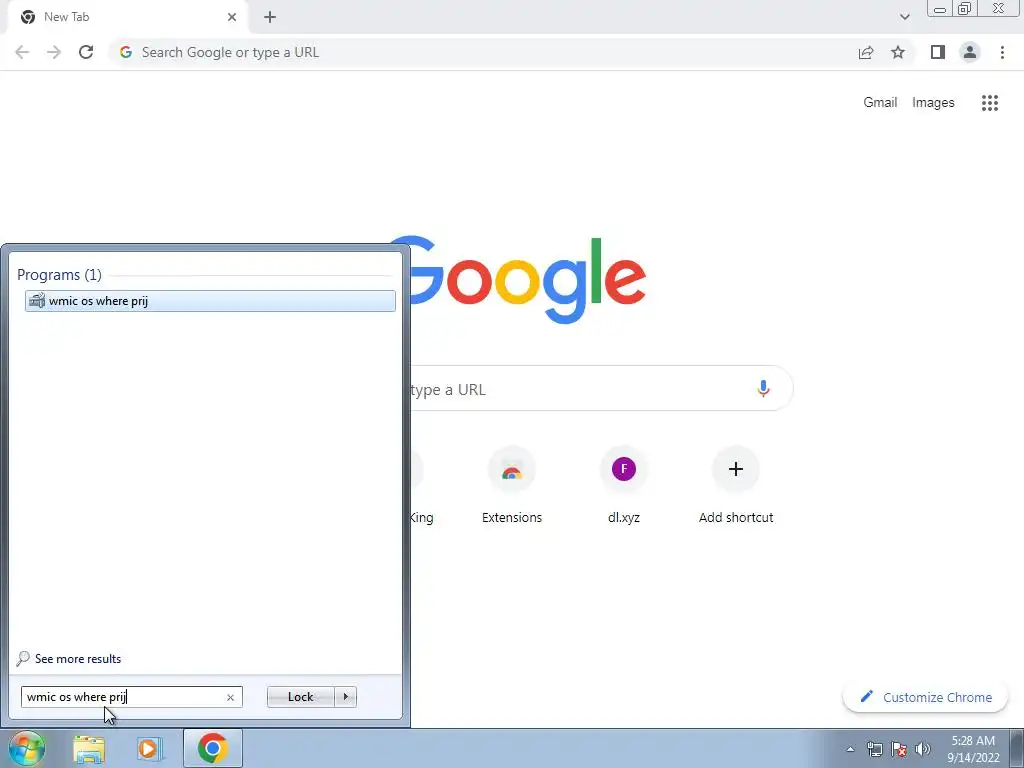Viewport: 1024px width, 768px height.
Task: Show hidden tray icons arrow
Action: pyautogui.click(x=850, y=749)
